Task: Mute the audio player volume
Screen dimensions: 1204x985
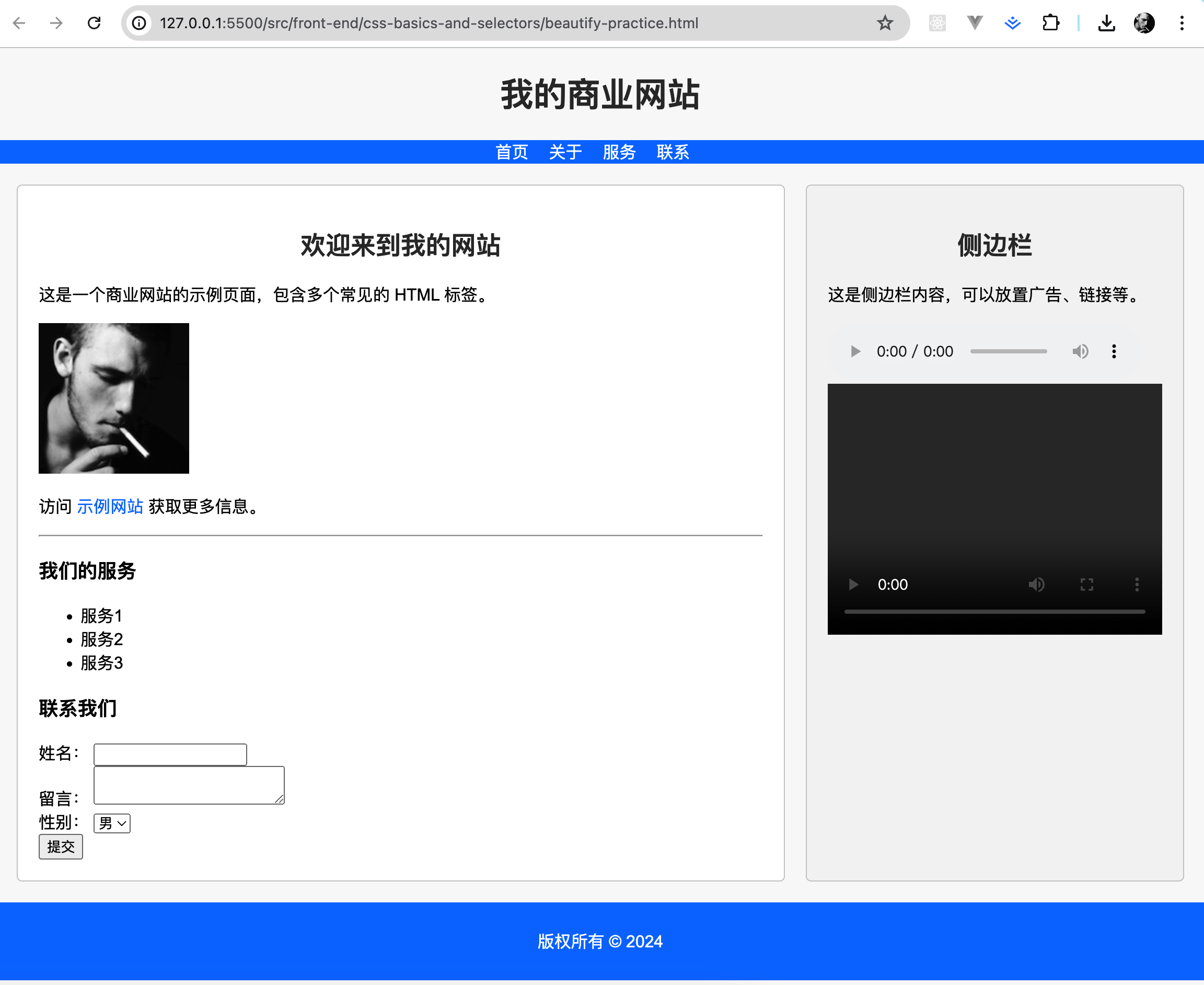Action: point(1080,352)
